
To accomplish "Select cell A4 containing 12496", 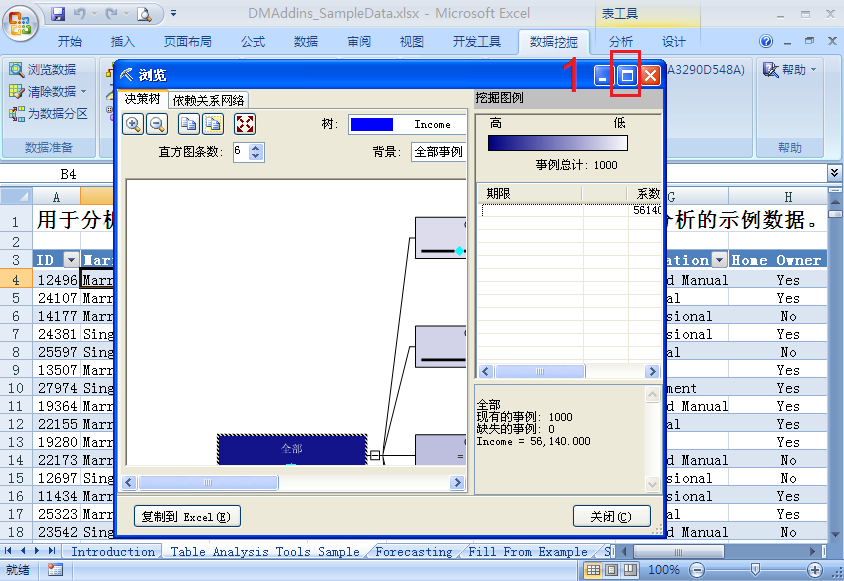I will 57,280.
